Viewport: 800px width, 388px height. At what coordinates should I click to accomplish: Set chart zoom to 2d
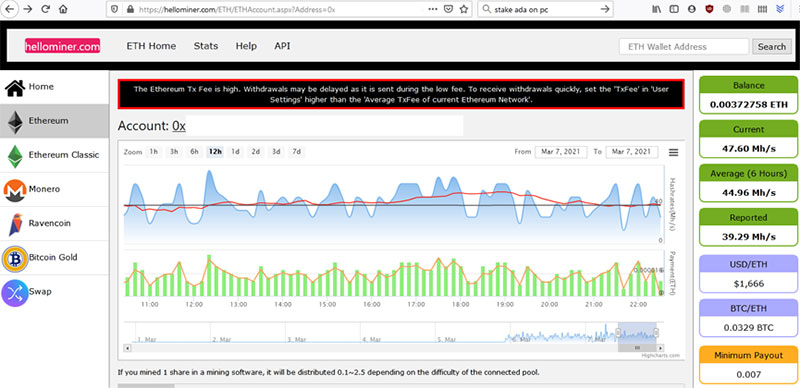coord(256,152)
